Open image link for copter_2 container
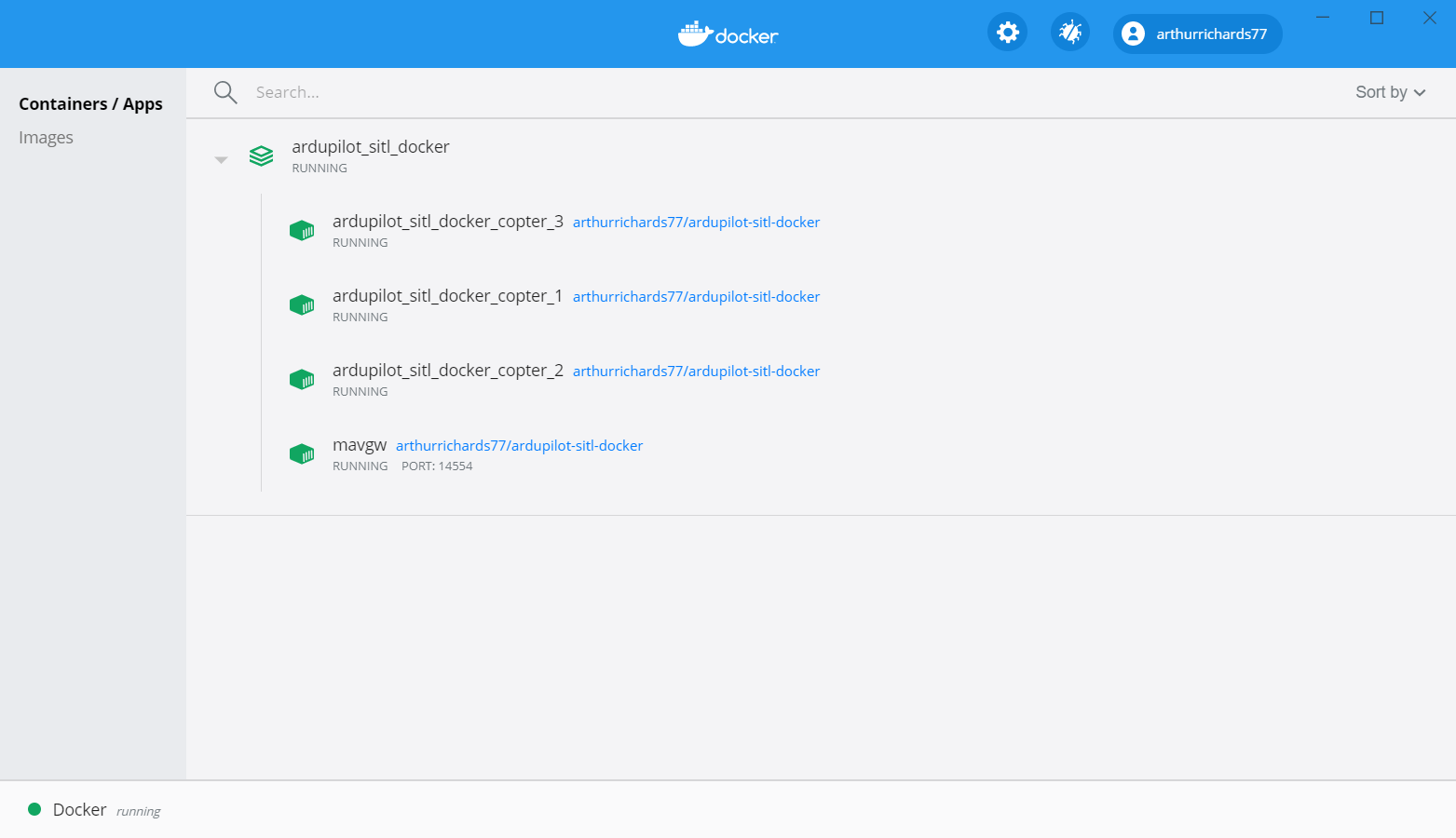Screen dimensions: 1456x838 696,372
